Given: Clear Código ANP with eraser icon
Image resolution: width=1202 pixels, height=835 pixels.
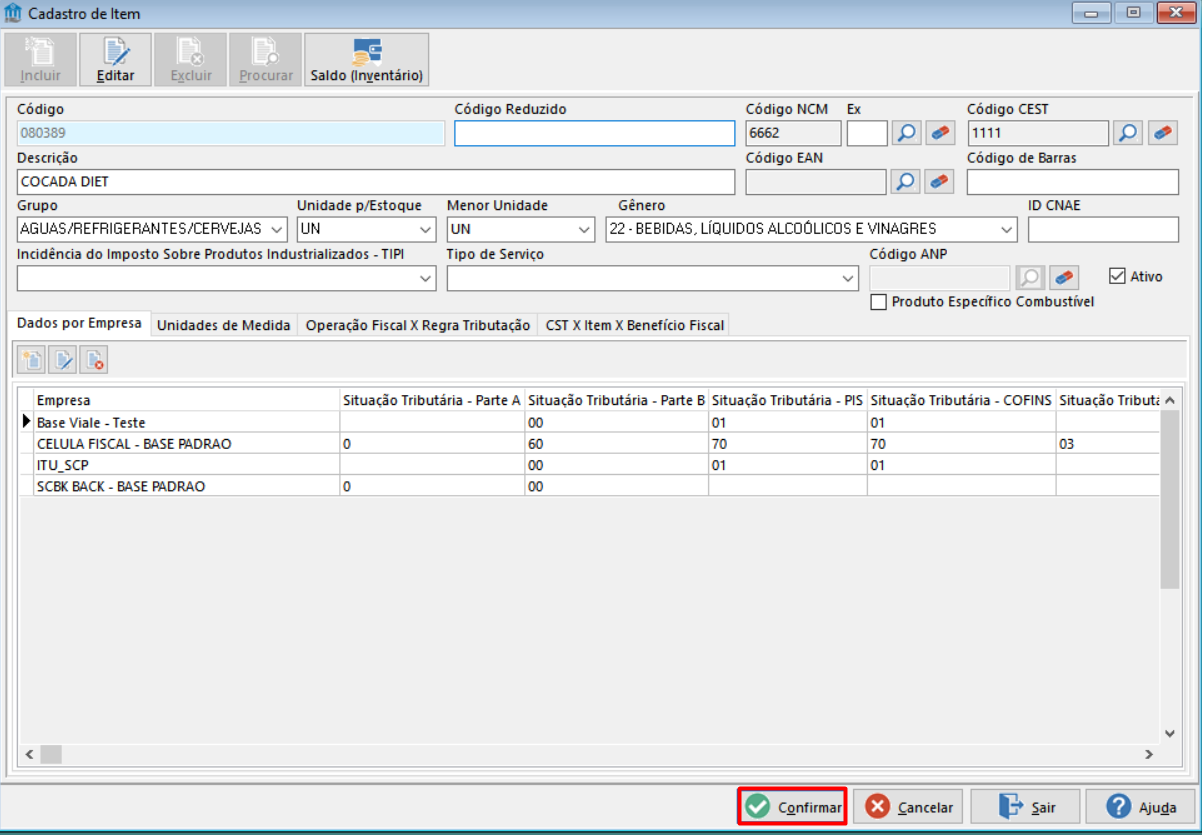Looking at the screenshot, I should click(1064, 277).
